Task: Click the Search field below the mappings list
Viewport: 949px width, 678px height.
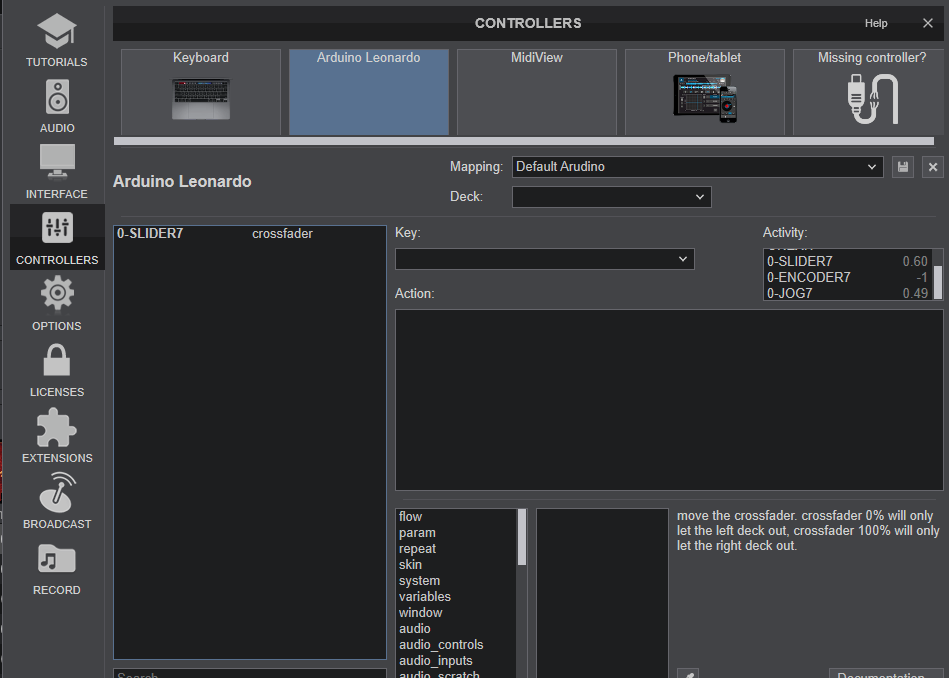Action: (249, 673)
